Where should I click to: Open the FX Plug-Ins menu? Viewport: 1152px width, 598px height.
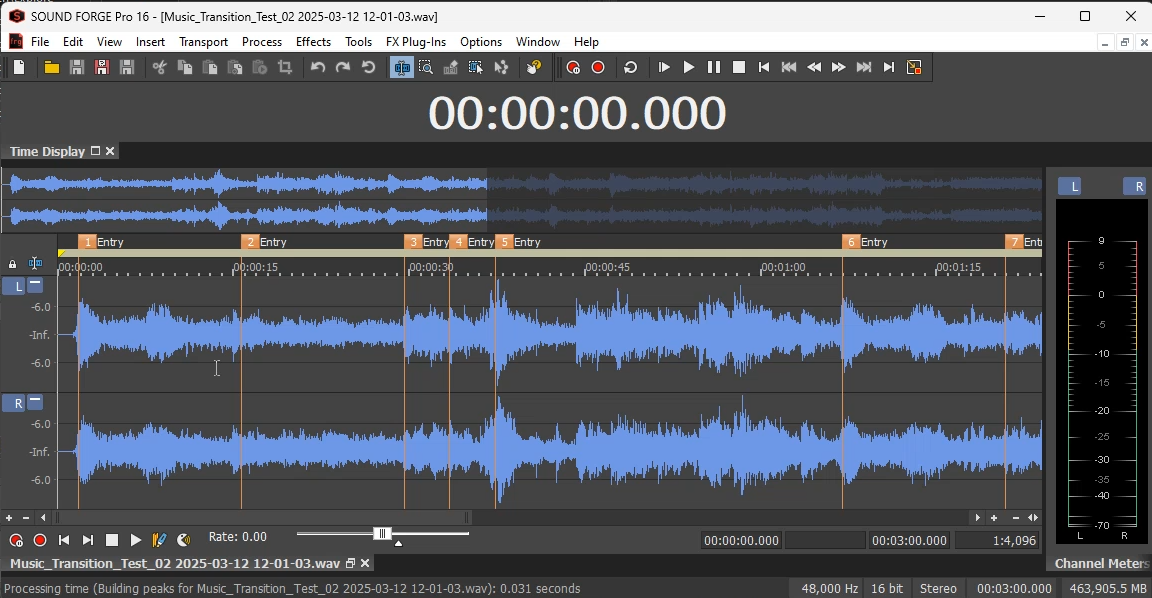(416, 42)
